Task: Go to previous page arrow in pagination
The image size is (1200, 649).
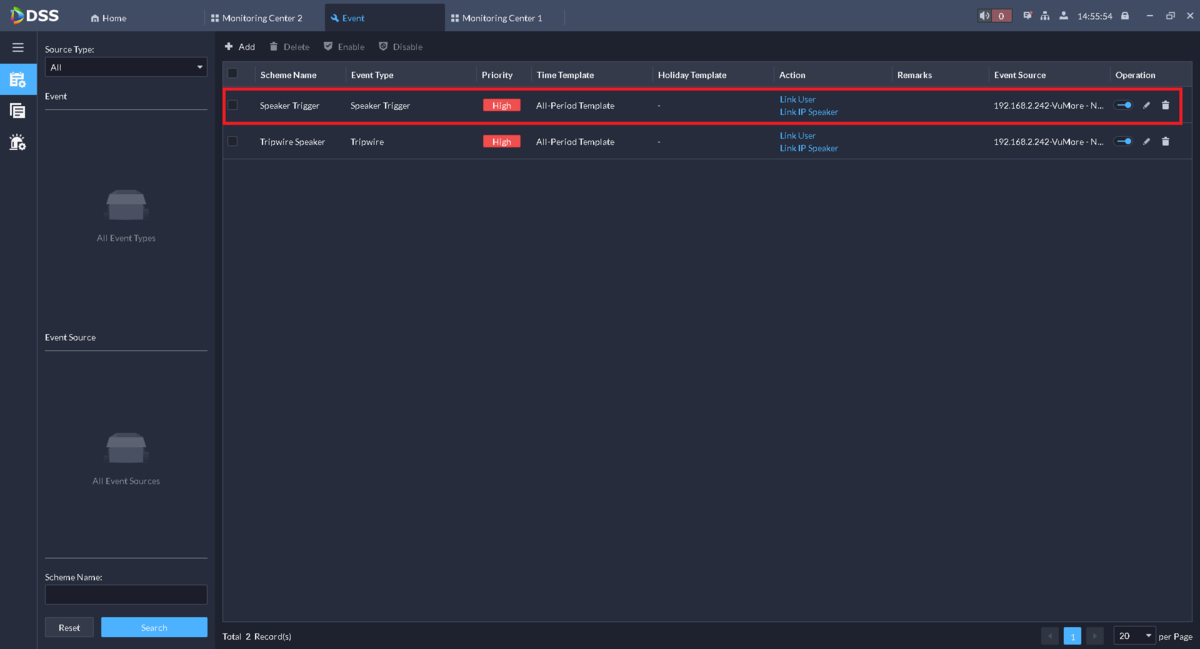Action: (1050, 636)
